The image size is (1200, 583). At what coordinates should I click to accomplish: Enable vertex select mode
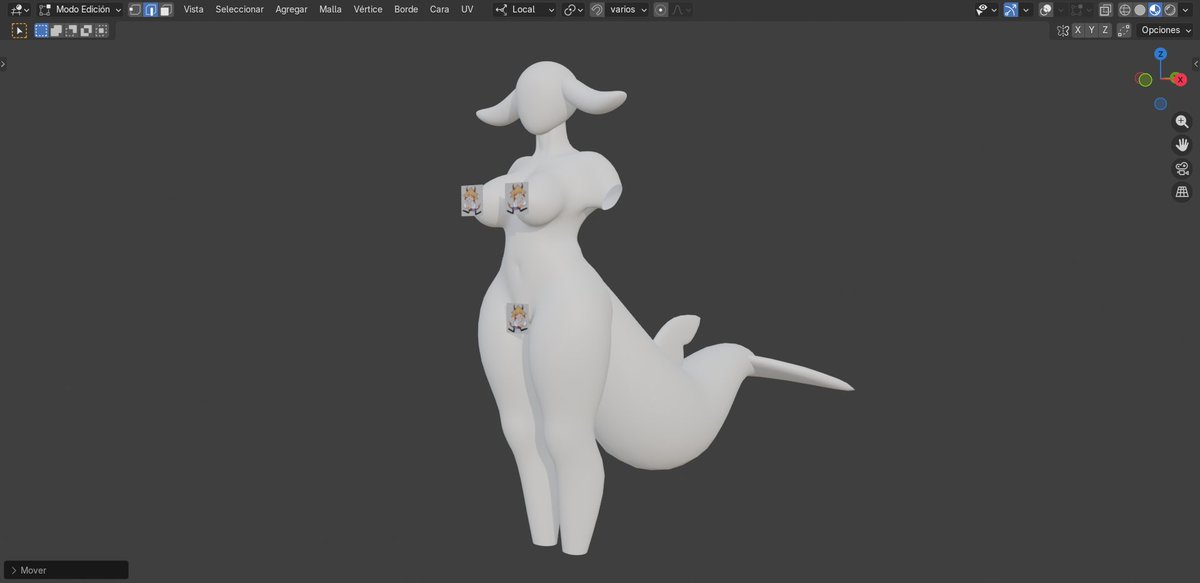point(135,9)
